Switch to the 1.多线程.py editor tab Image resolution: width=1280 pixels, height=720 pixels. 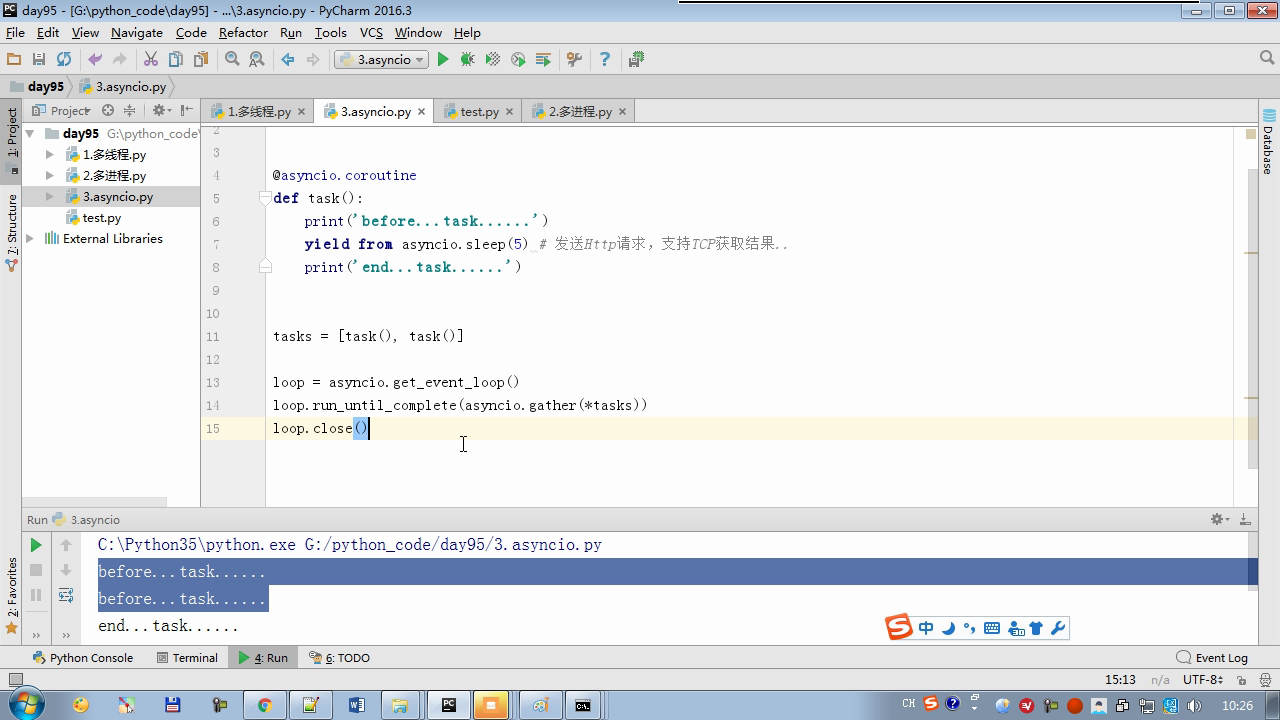(258, 112)
